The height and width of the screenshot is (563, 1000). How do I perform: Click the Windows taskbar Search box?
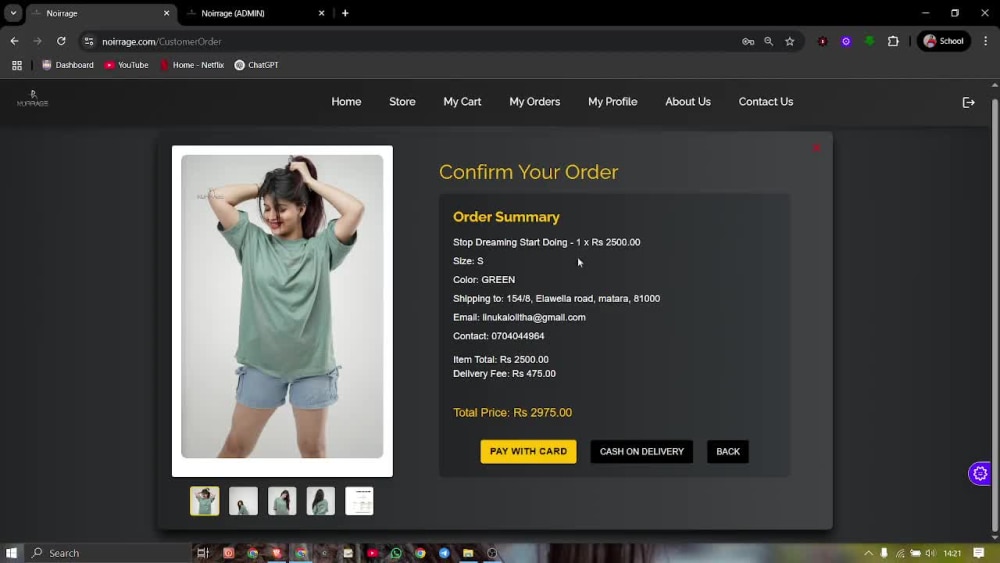[107, 553]
